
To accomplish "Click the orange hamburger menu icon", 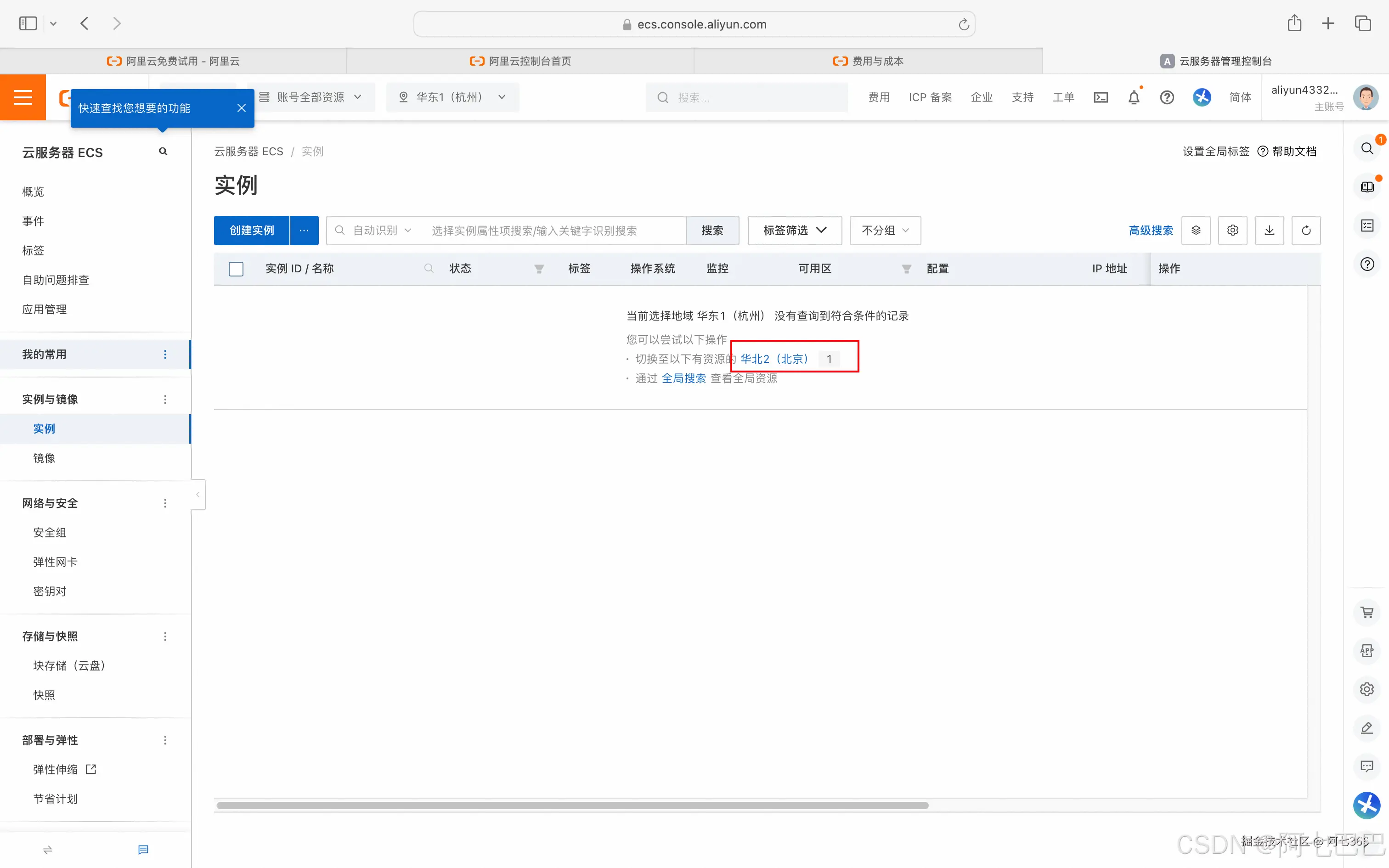I will (x=23, y=97).
